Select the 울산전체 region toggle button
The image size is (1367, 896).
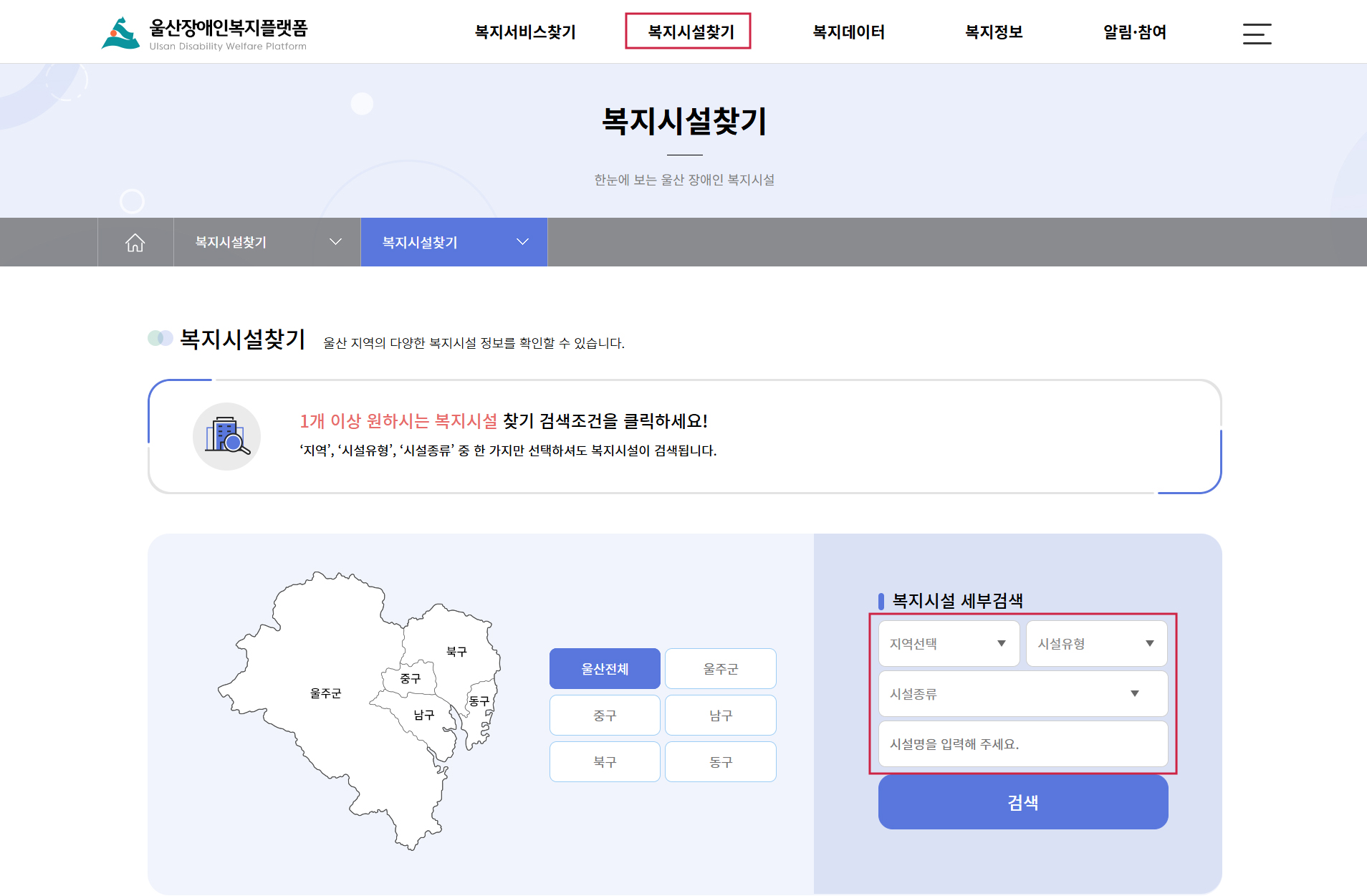point(605,669)
